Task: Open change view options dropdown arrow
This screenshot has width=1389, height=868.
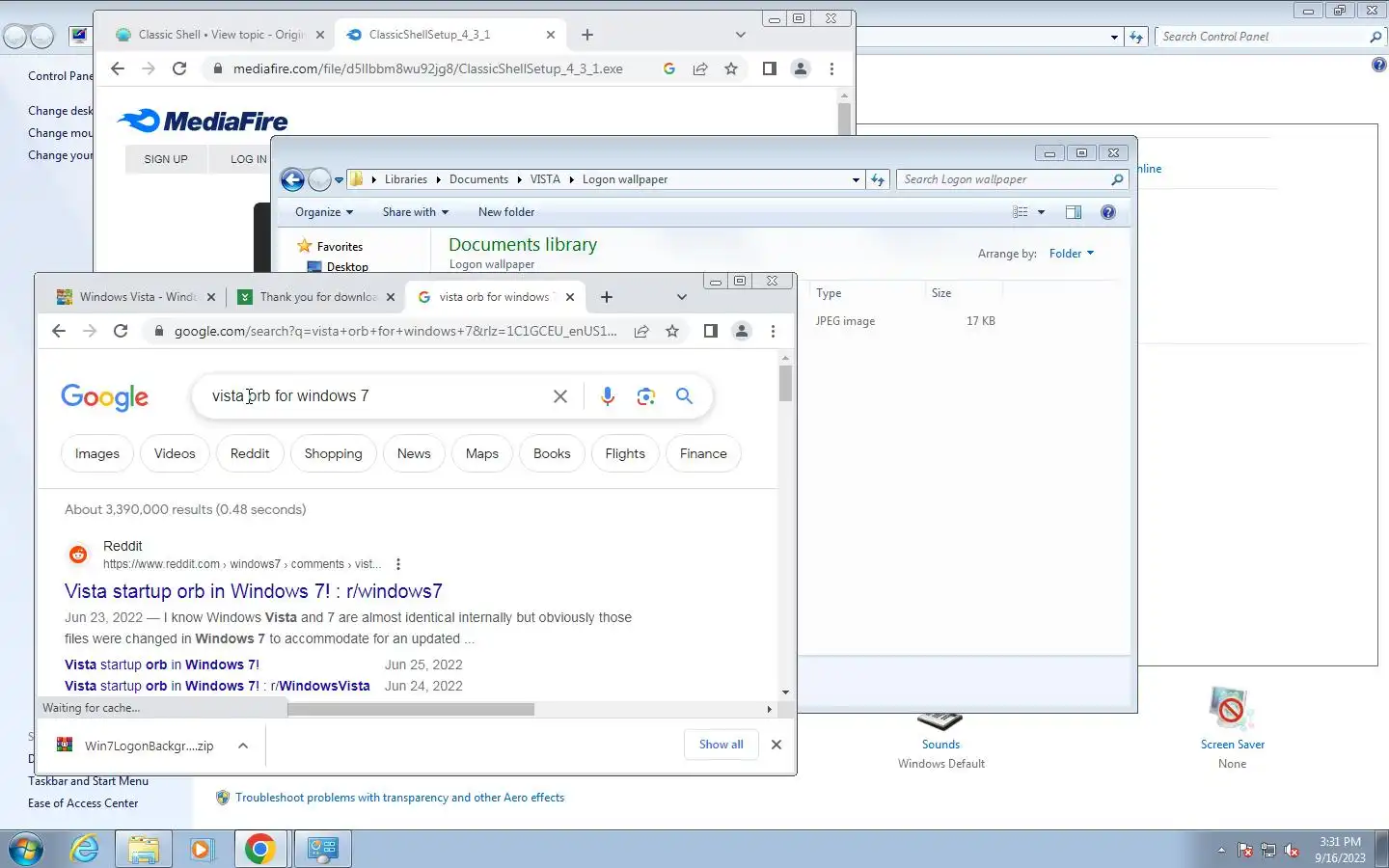Action: [x=1041, y=212]
